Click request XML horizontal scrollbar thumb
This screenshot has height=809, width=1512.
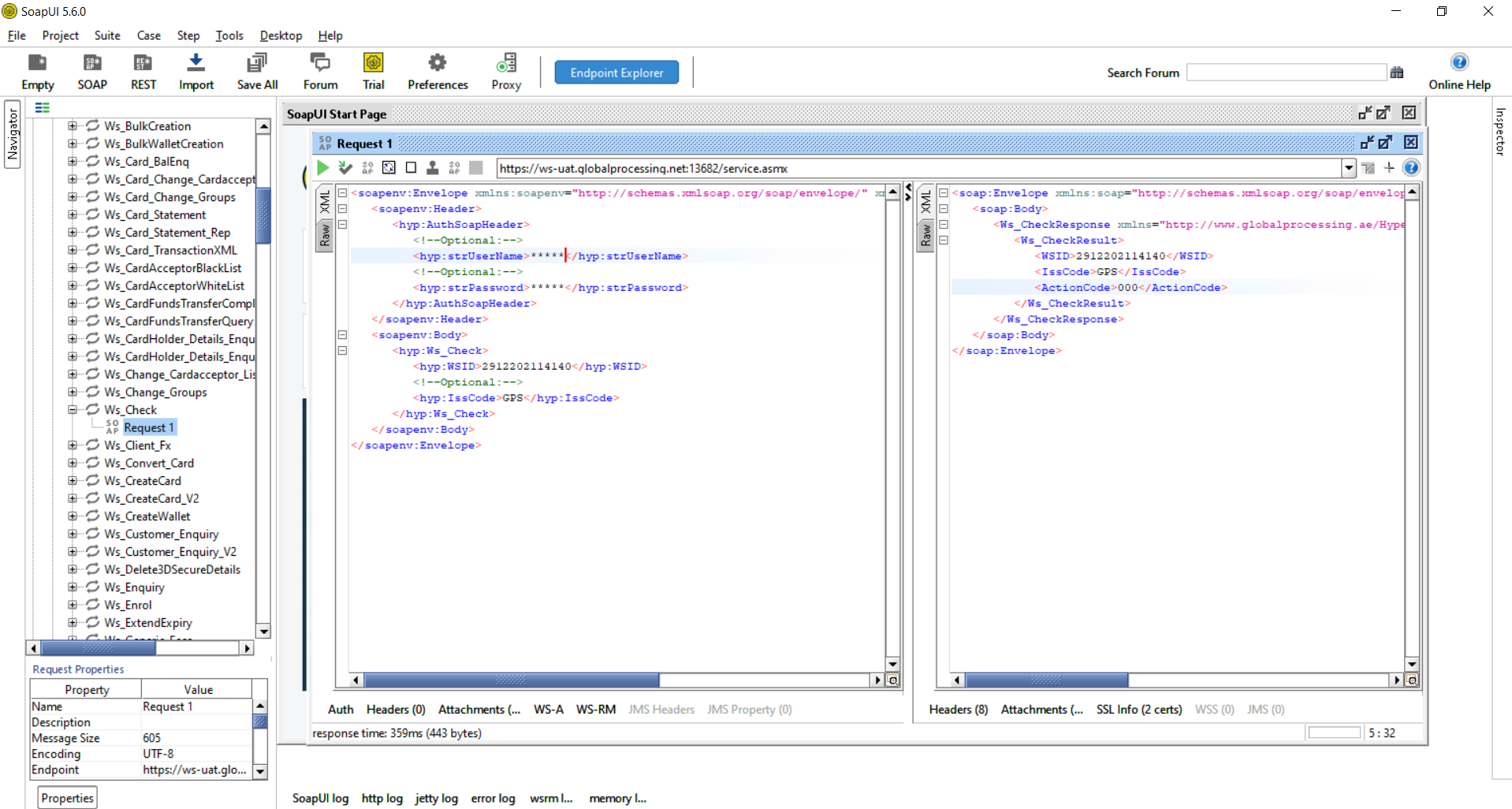512,680
